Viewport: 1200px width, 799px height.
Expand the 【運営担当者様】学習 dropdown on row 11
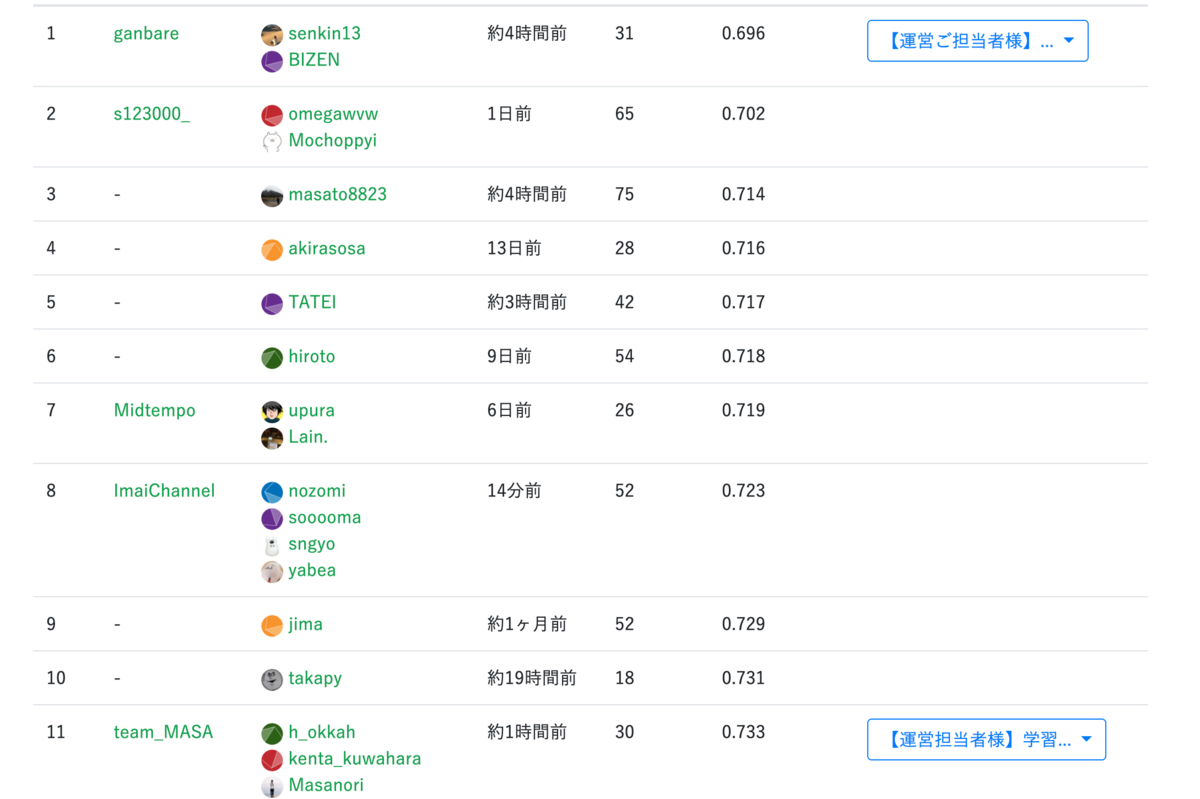[986, 738]
